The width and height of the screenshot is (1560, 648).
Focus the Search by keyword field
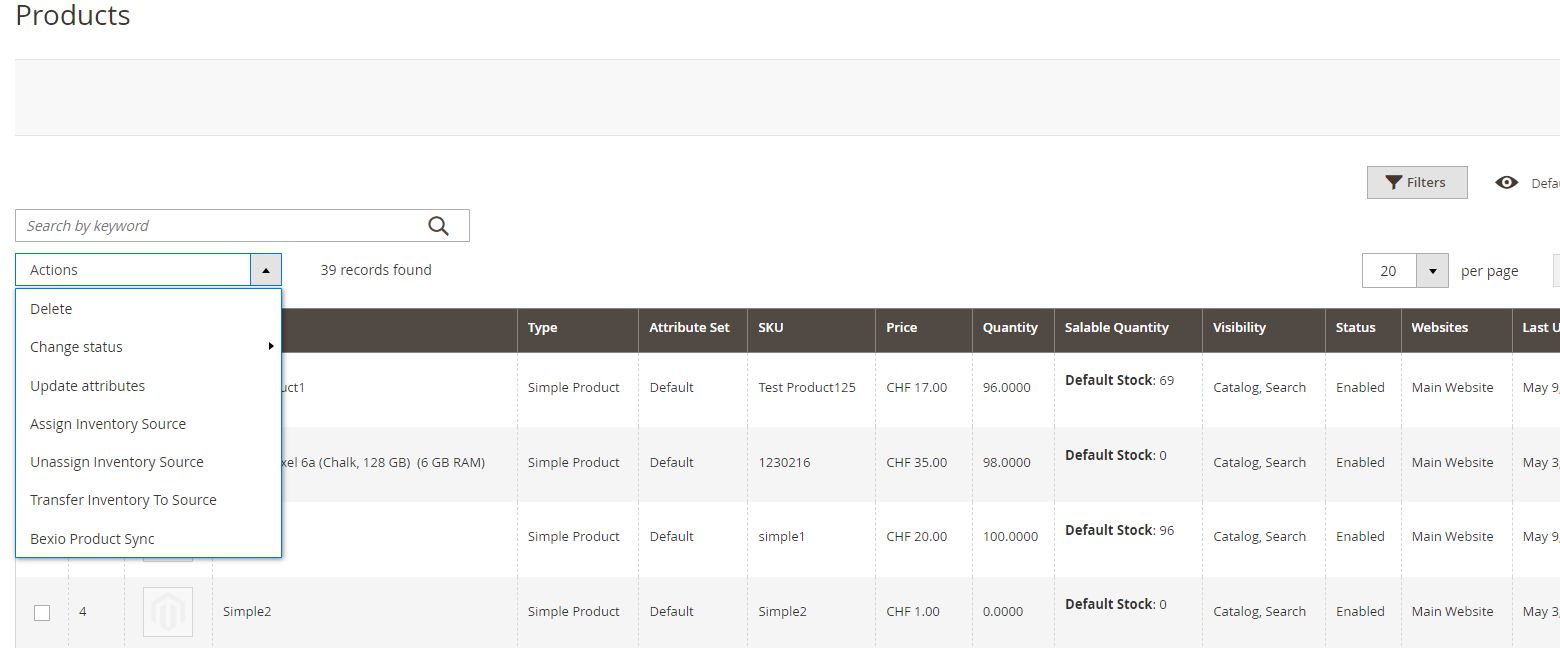coord(220,226)
